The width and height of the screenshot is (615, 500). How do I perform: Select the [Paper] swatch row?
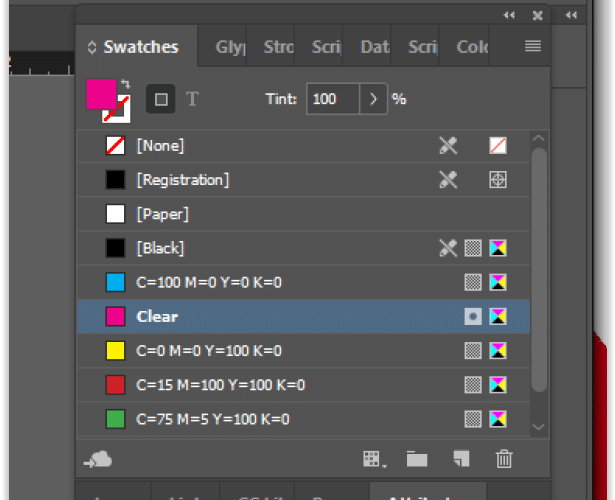[304, 214]
